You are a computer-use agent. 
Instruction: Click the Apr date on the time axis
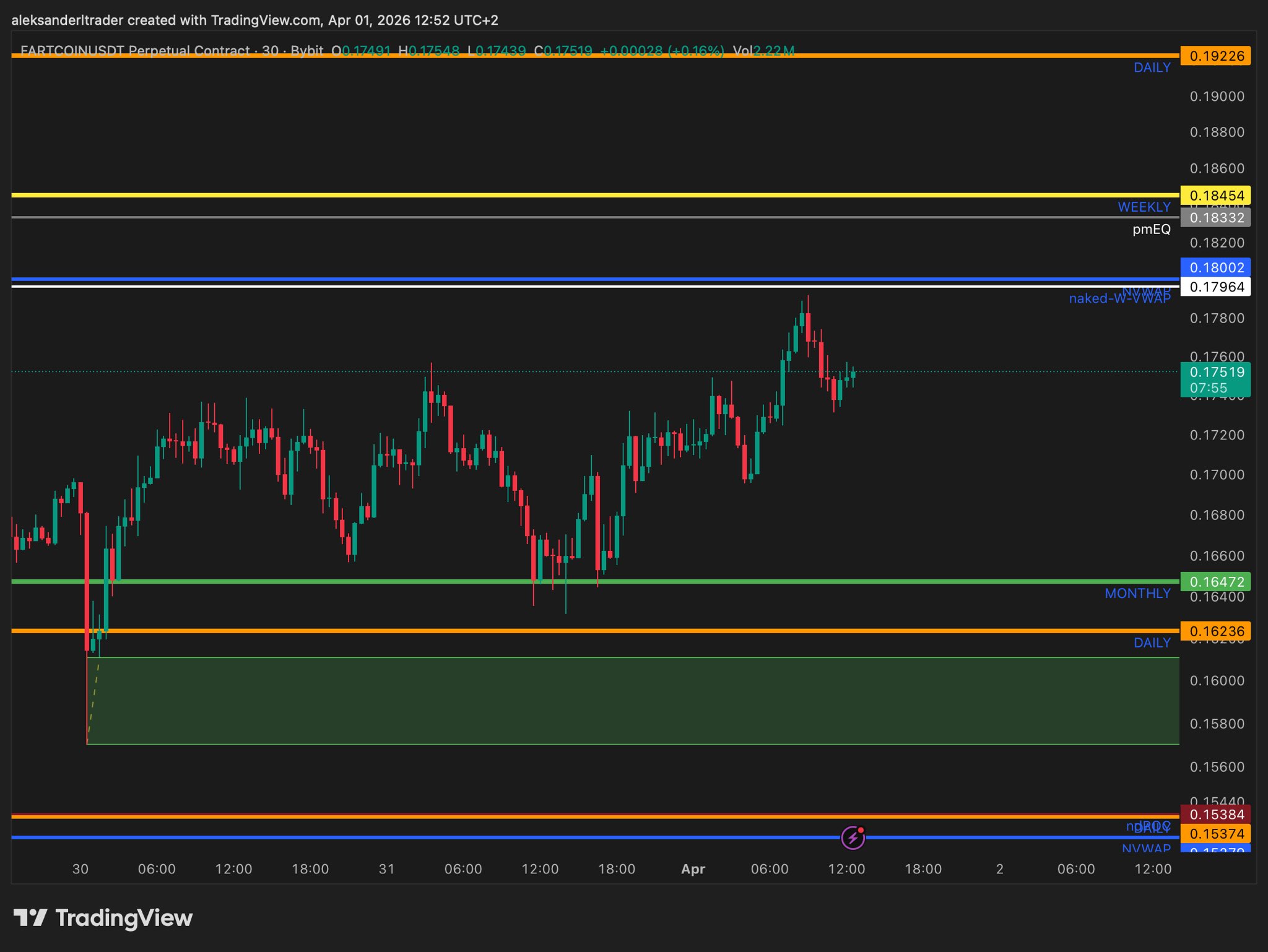(x=693, y=869)
